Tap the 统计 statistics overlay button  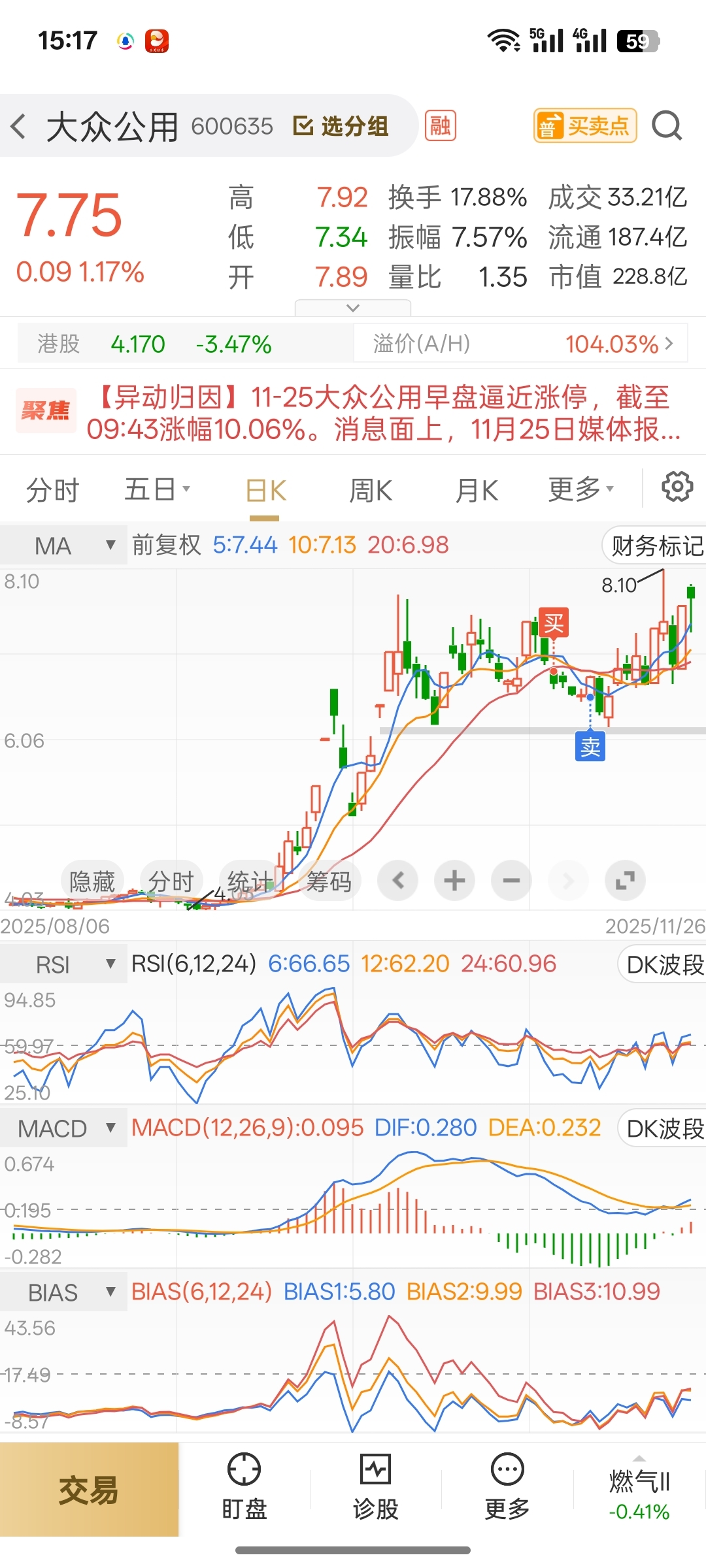pyautogui.click(x=250, y=881)
